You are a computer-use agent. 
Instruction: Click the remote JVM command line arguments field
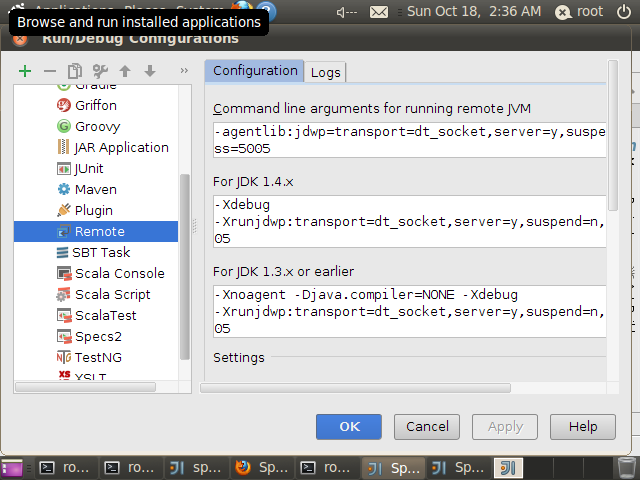coord(409,140)
